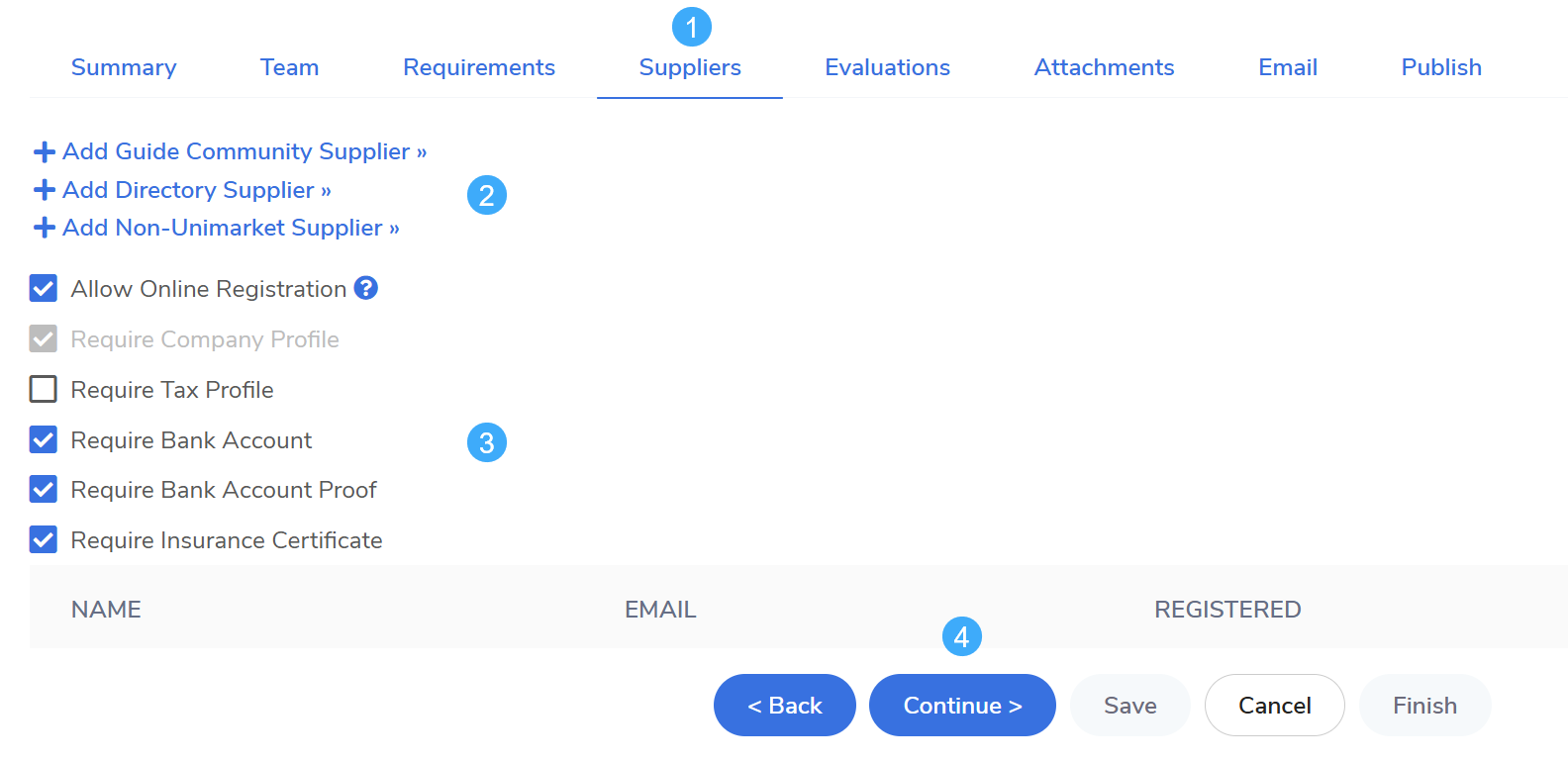
Task: Click the Allow Online Registration help icon
Action: pos(366,288)
